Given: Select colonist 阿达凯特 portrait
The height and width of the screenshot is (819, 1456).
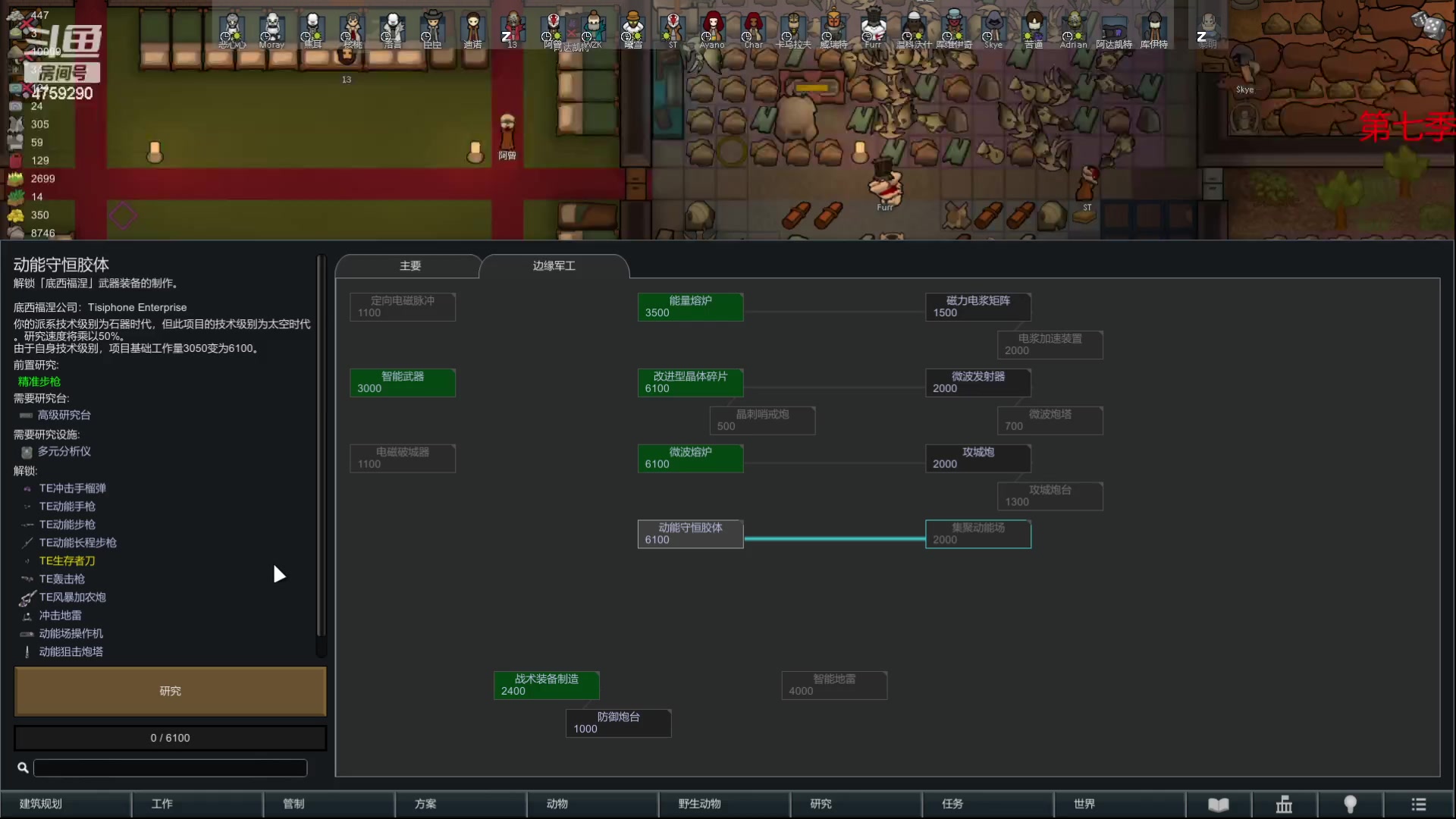Looking at the screenshot, I should click(x=1114, y=29).
